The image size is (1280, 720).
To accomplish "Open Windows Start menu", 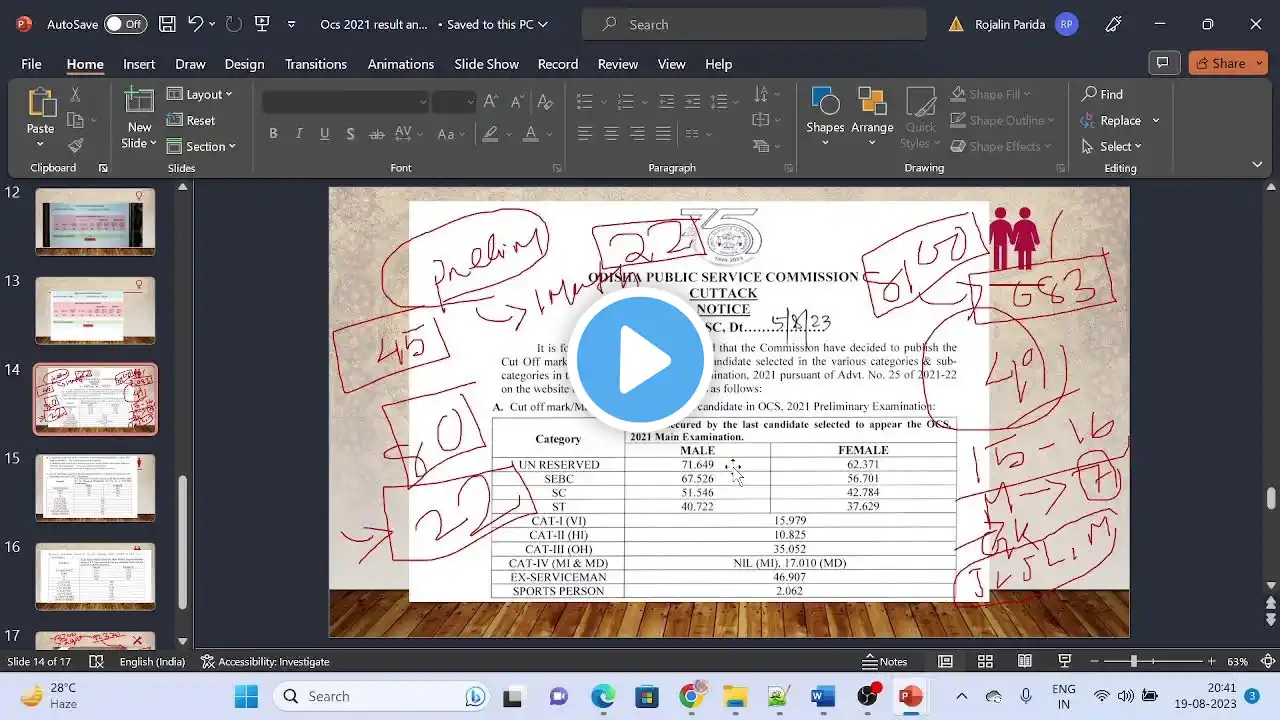I will click(x=245, y=696).
